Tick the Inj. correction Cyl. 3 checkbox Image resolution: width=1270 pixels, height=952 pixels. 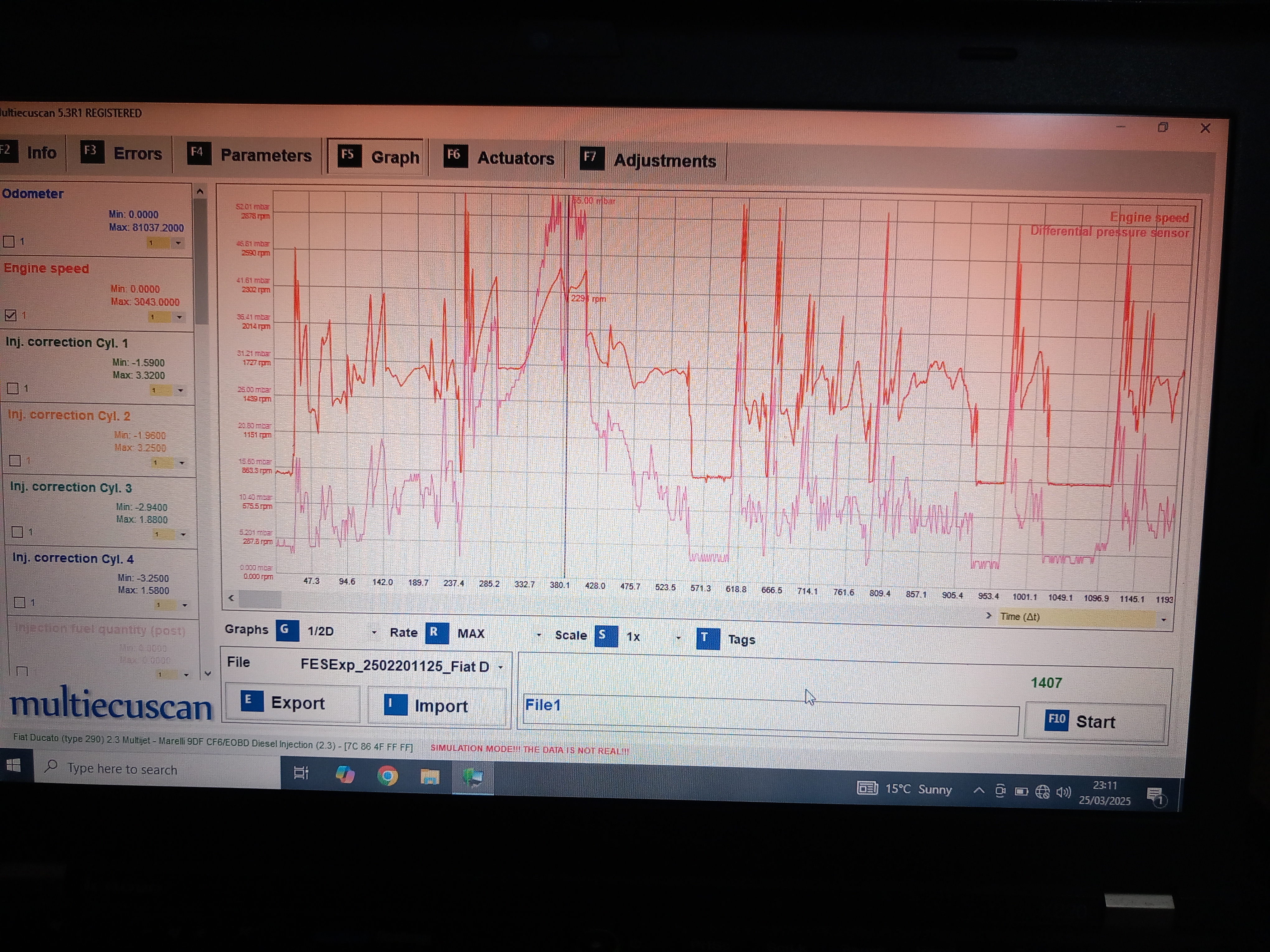pyautogui.click(x=17, y=532)
